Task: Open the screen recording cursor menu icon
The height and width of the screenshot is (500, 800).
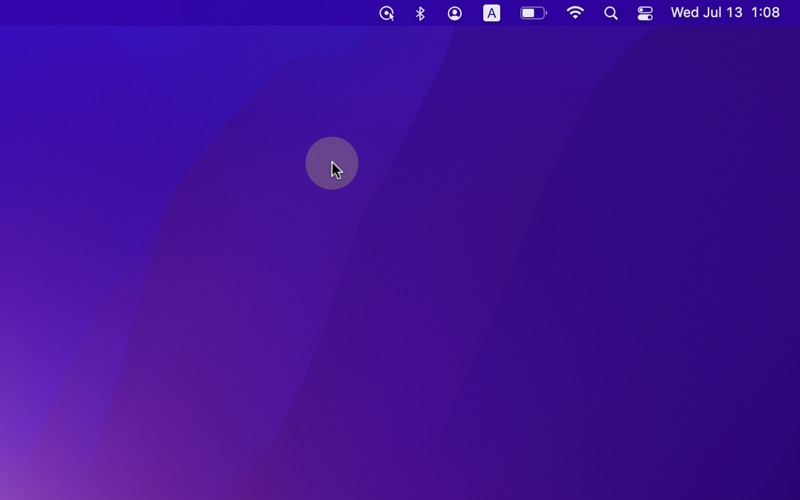Action: click(387, 13)
